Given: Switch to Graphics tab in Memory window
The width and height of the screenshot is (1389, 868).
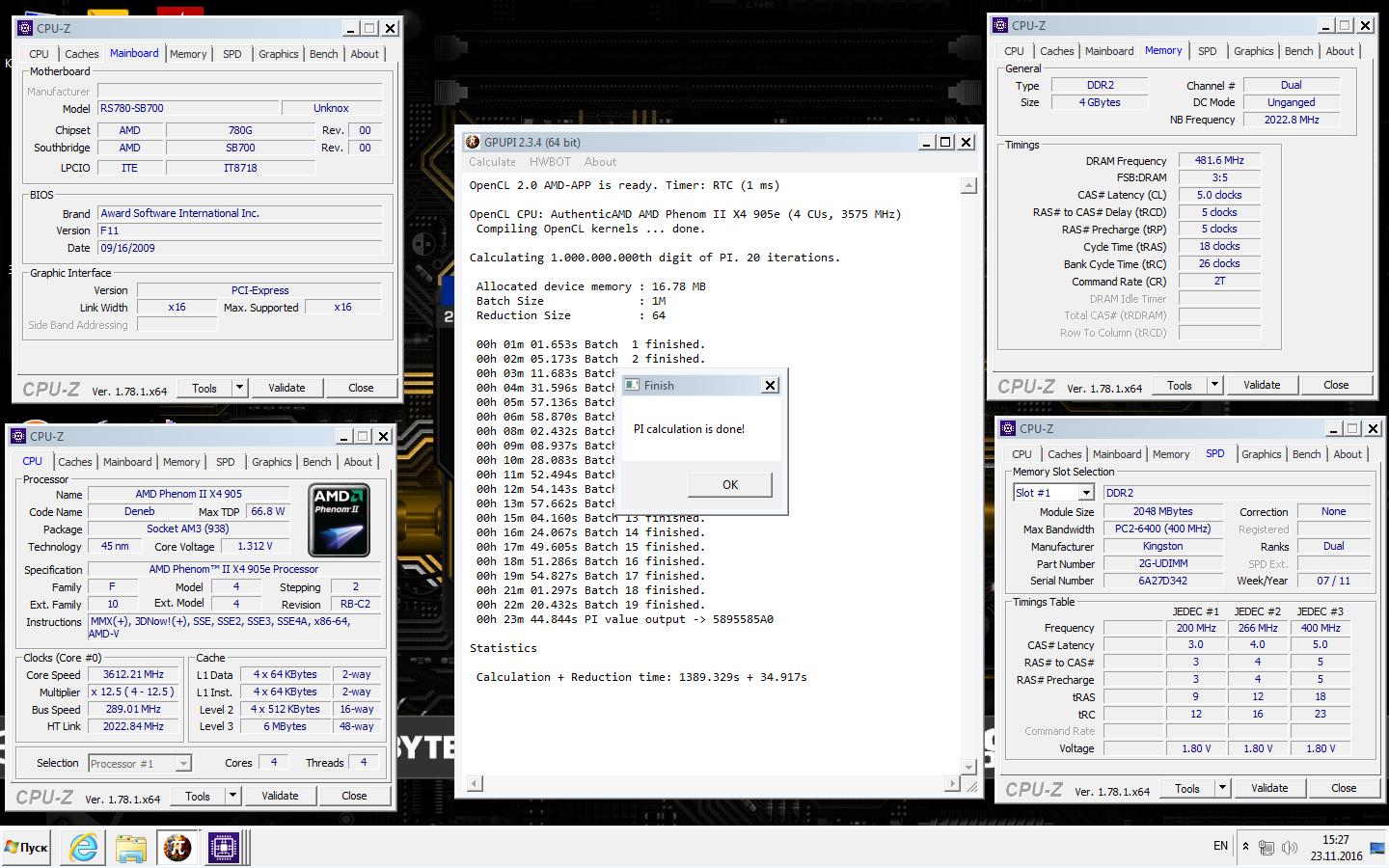Looking at the screenshot, I should point(1254,51).
